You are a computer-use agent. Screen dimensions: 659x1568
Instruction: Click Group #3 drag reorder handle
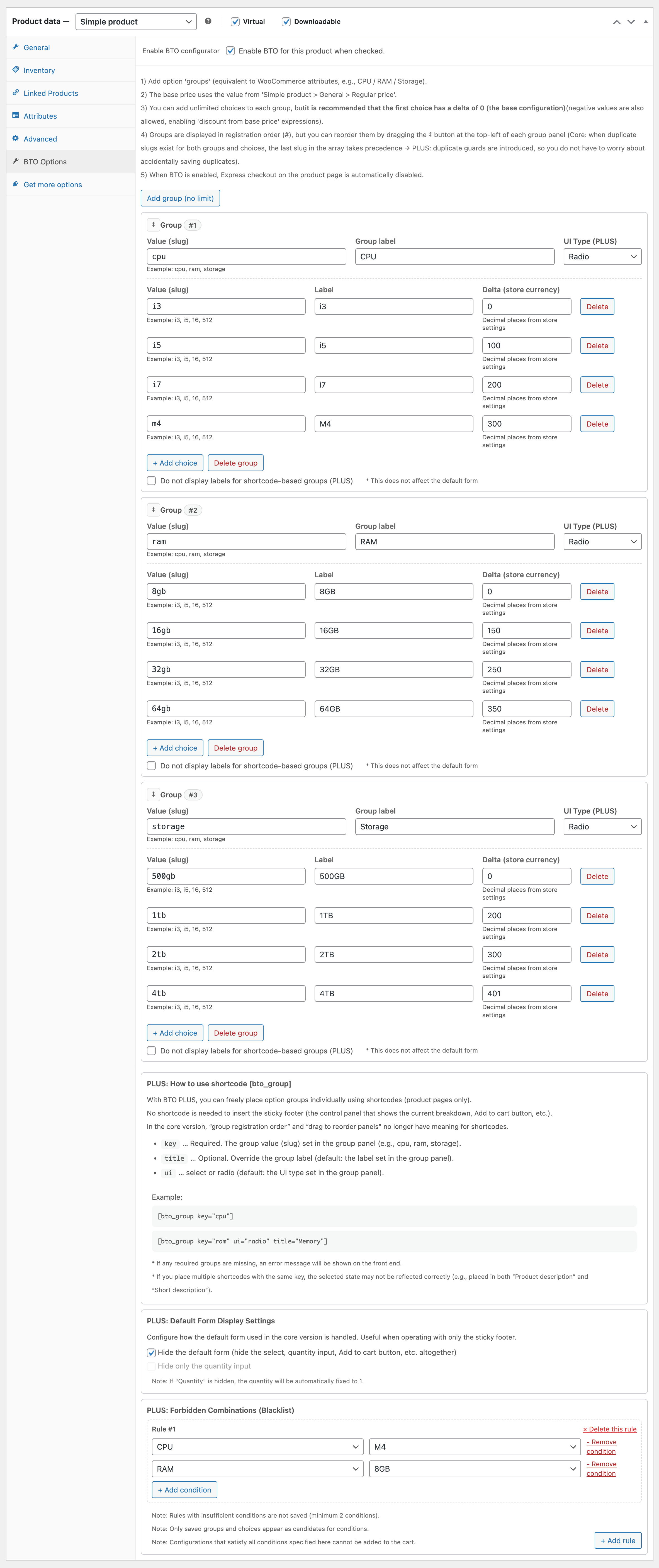(x=154, y=794)
